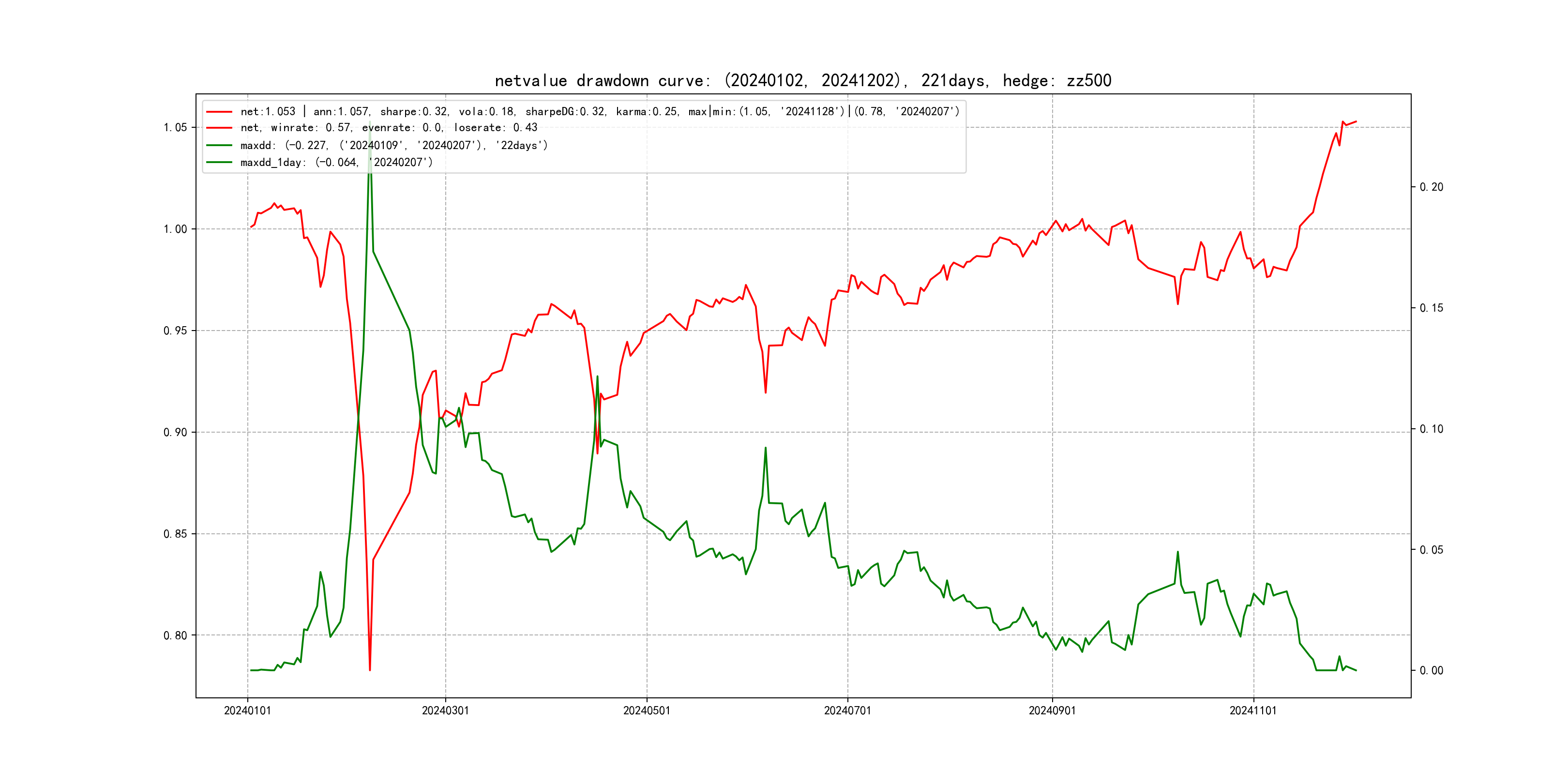The image size is (1568, 784).
Task: Click the 0.10 right axis tick label
Action: [1431, 429]
